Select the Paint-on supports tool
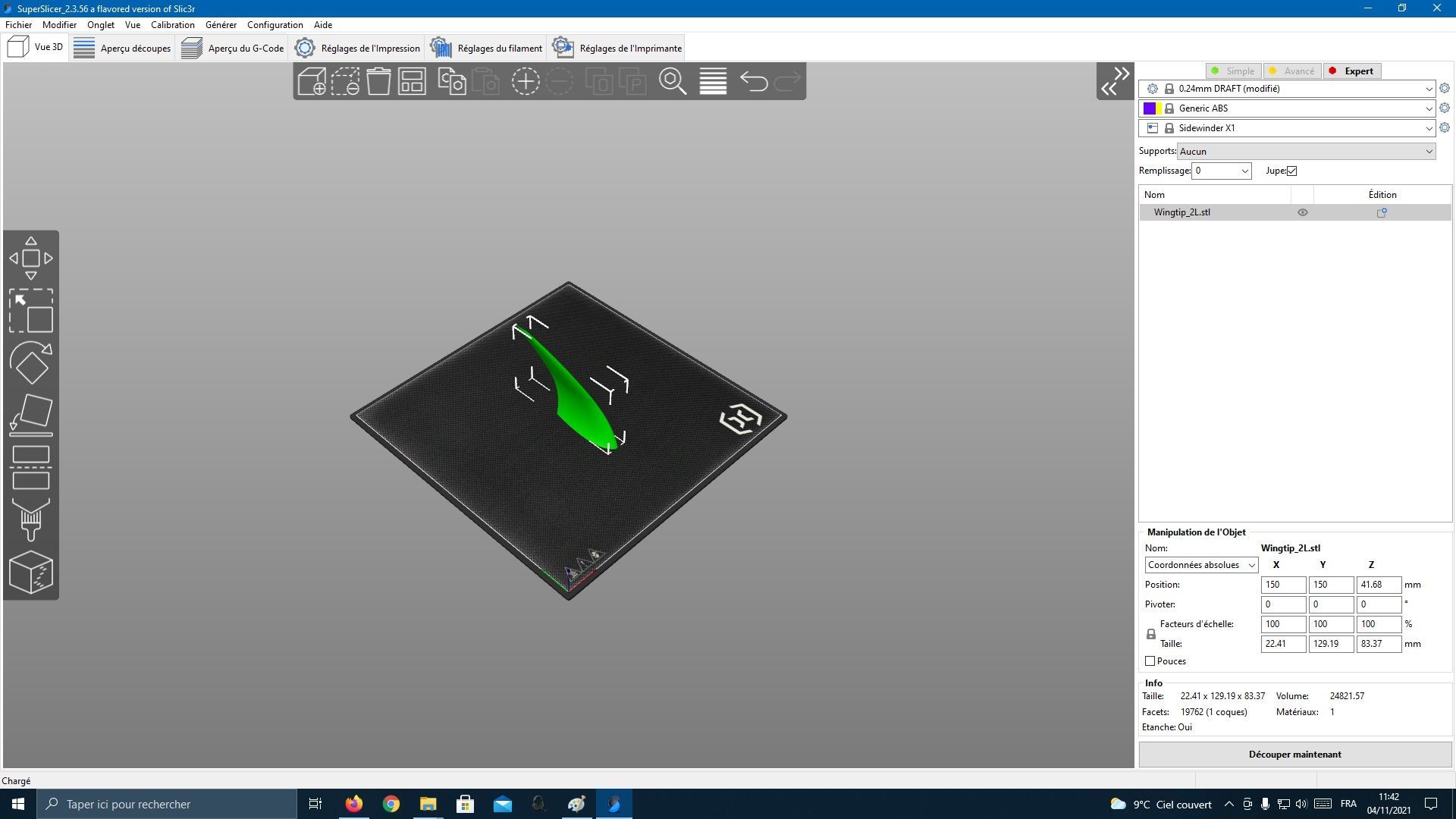The height and width of the screenshot is (819, 1456). [31, 519]
